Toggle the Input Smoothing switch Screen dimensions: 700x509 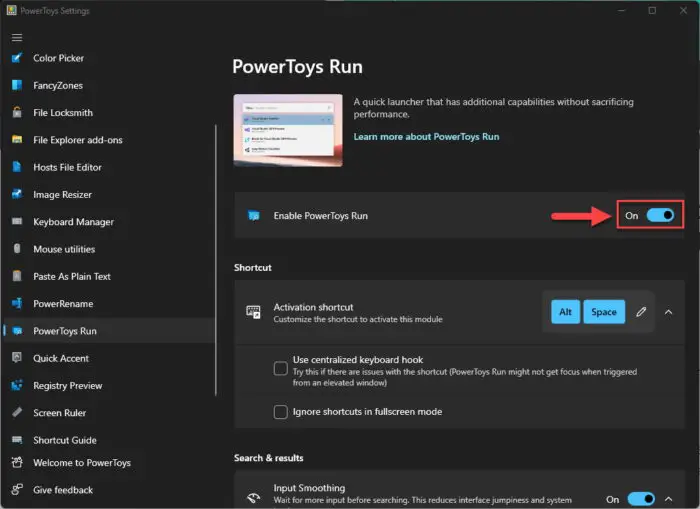click(641, 499)
